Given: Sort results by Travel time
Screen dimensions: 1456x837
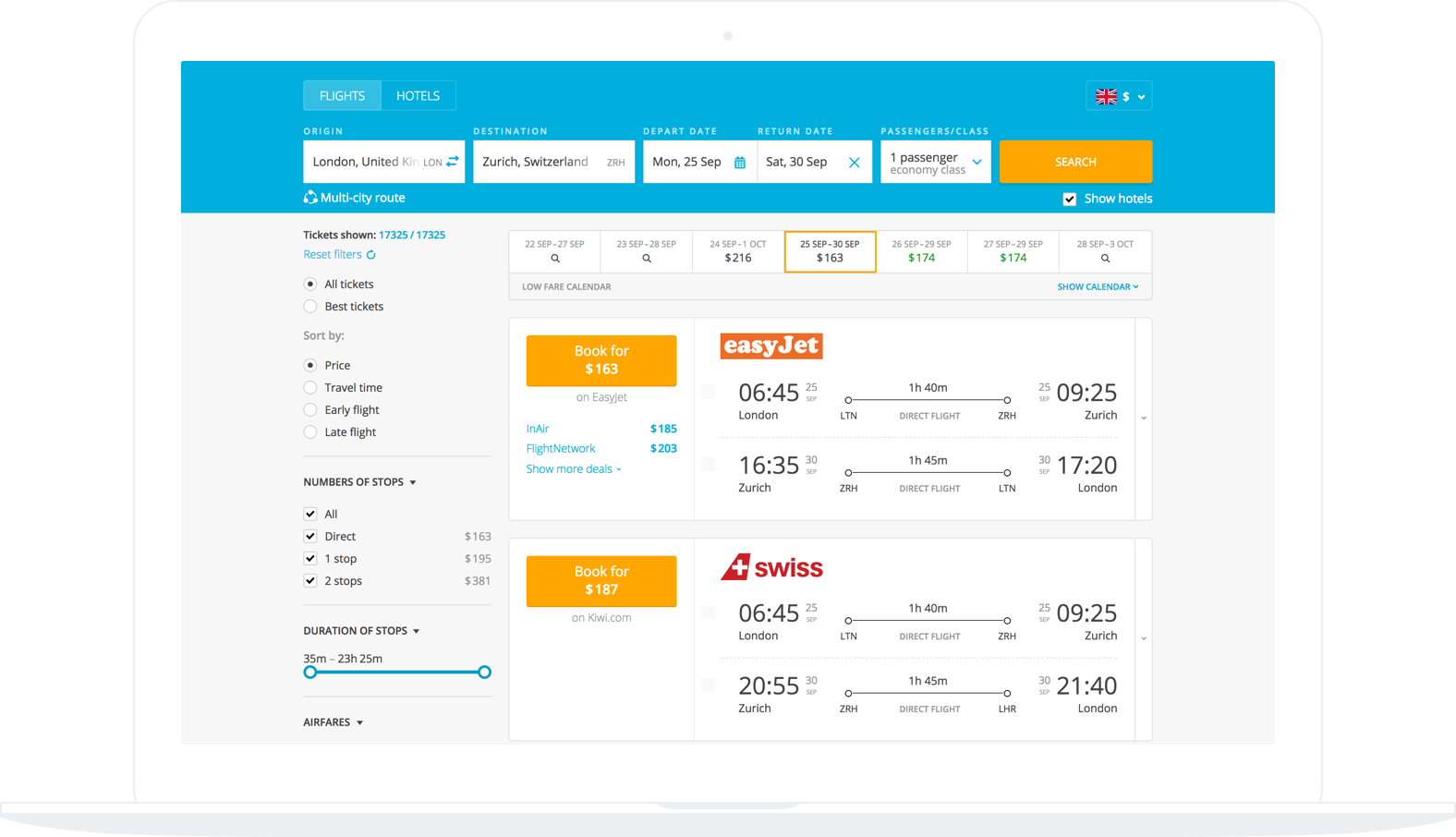Looking at the screenshot, I should (310, 388).
